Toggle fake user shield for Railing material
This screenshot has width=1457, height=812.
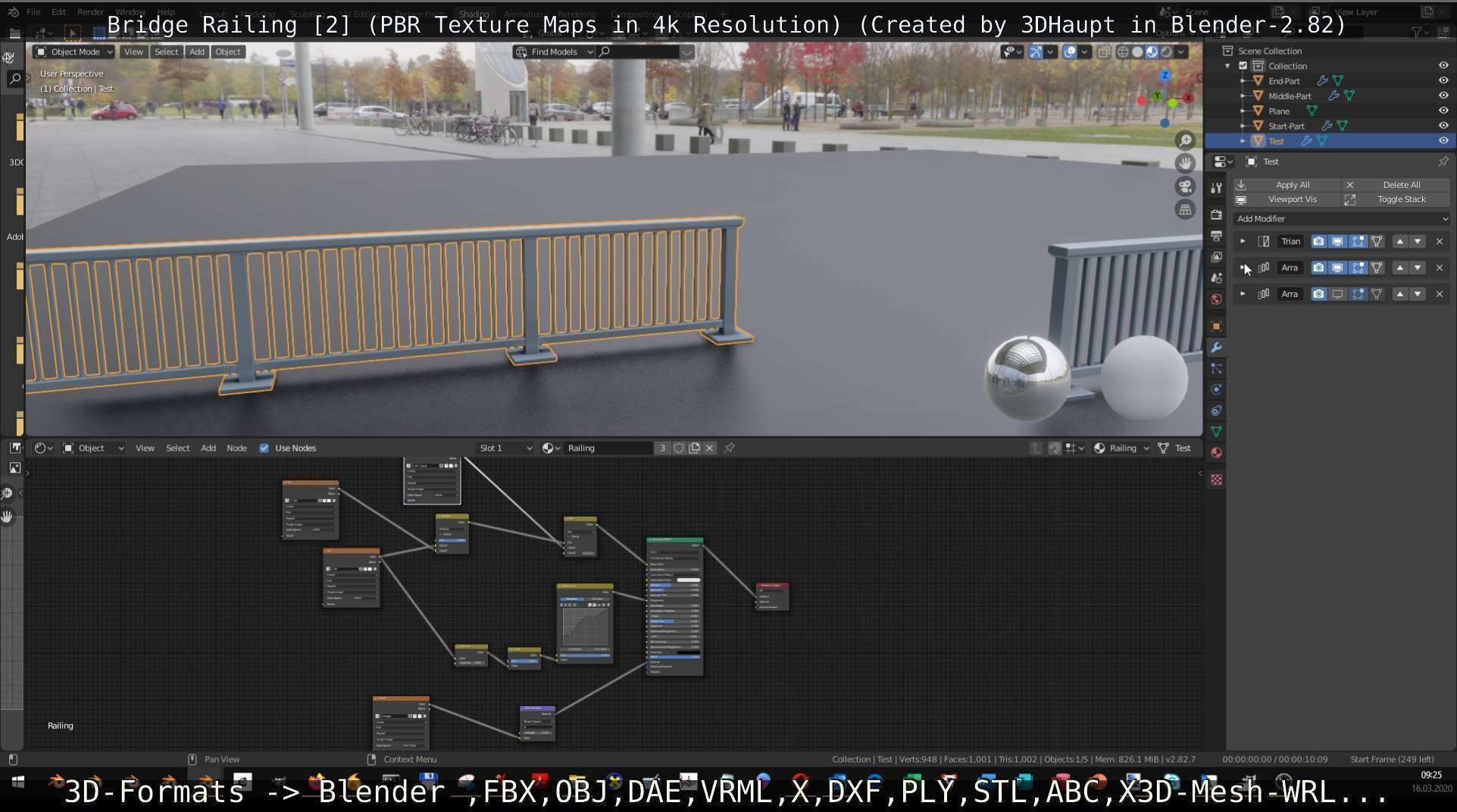[679, 448]
